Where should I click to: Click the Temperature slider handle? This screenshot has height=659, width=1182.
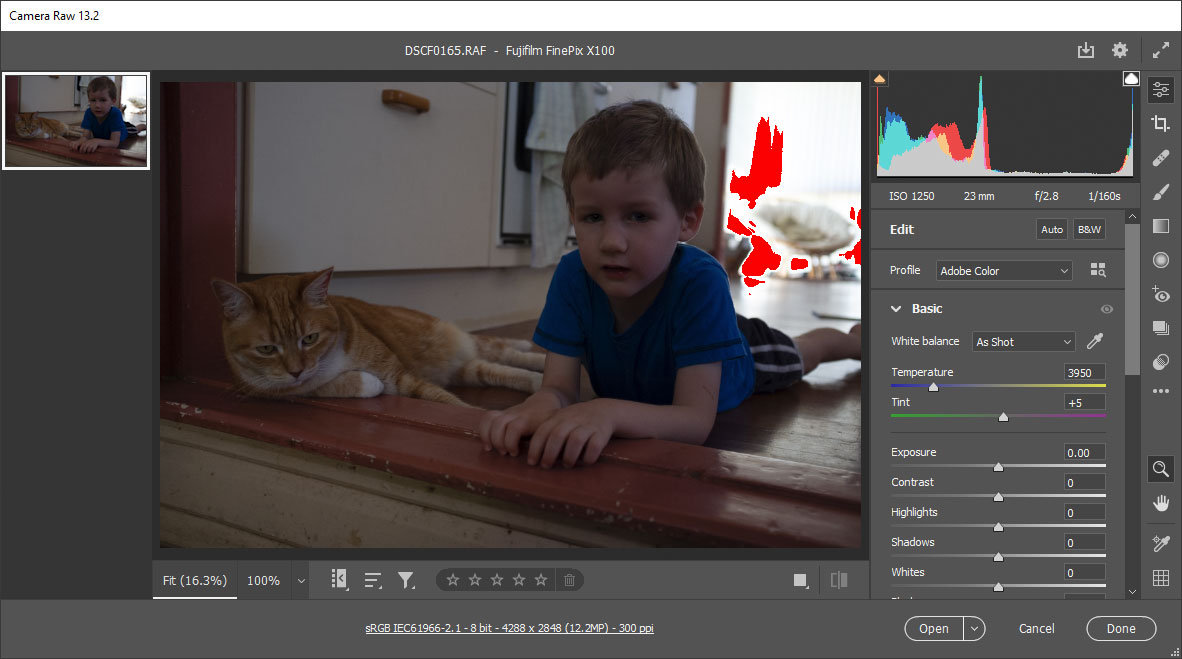pos(933,386)
